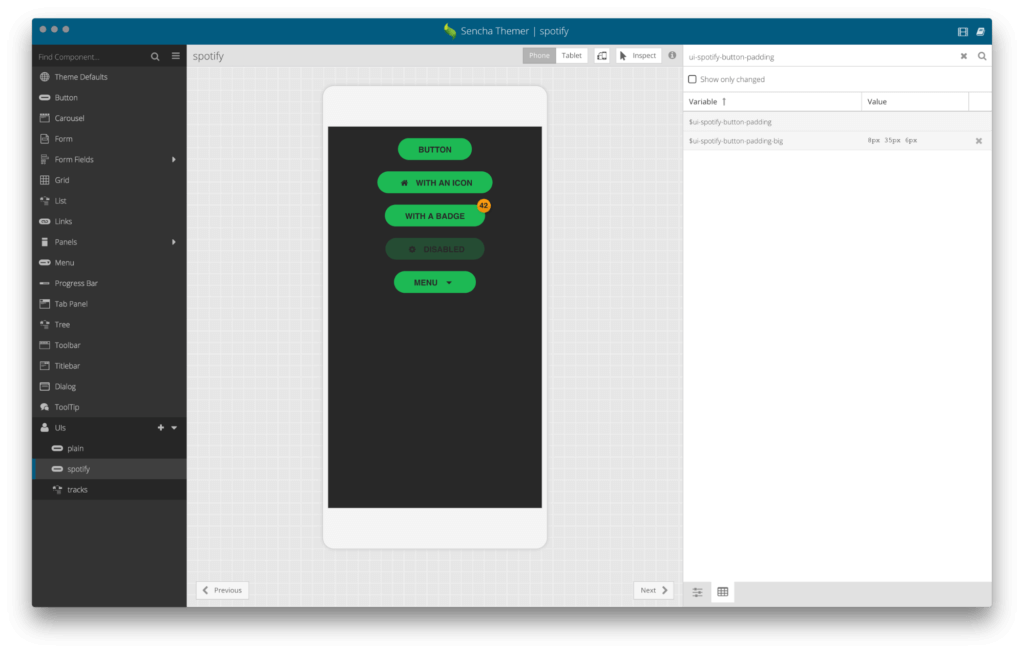
Task: Switch preview to Tablet
Action: click(571, 56)
